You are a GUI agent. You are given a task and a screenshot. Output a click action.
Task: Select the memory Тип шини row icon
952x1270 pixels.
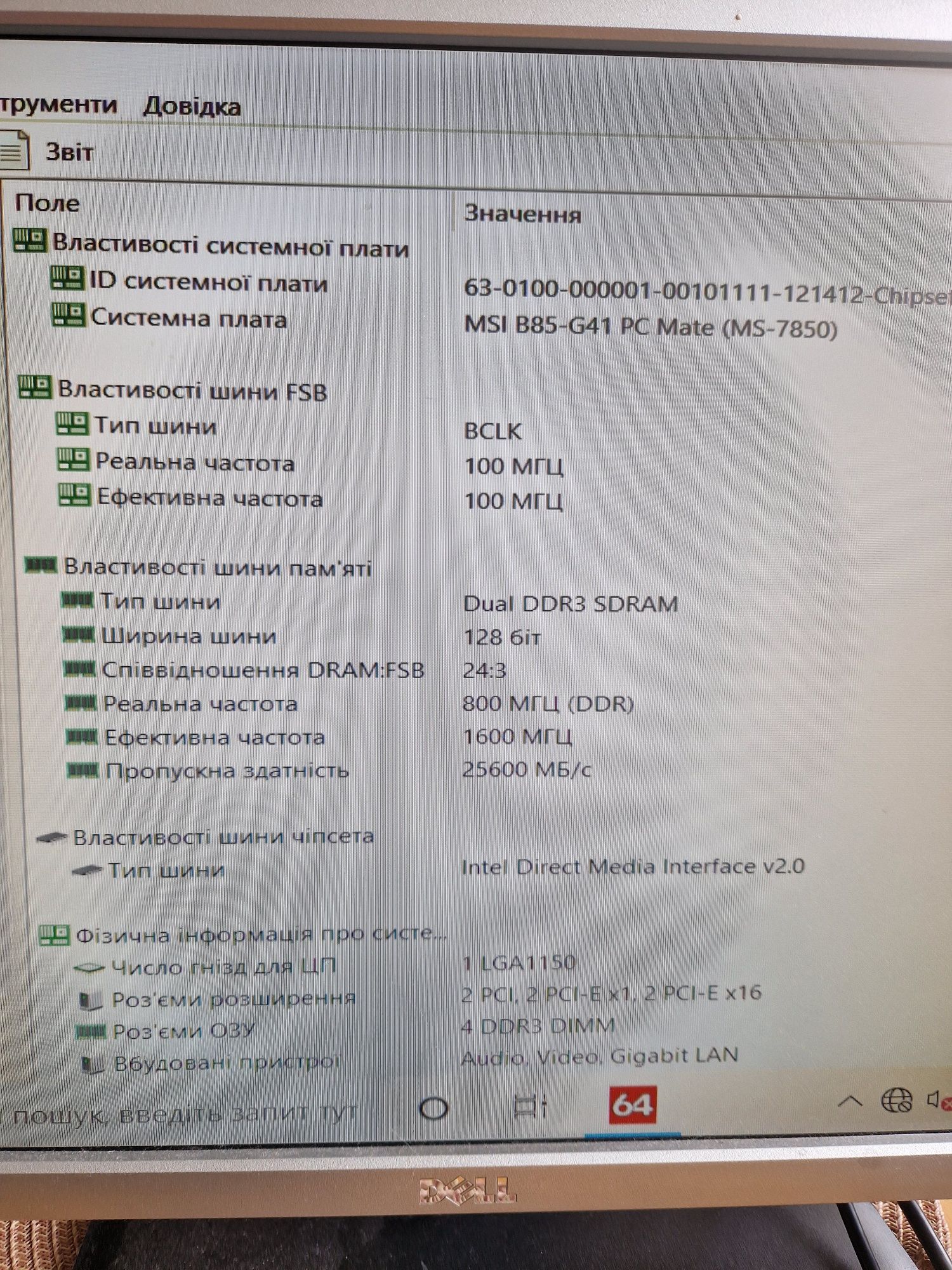pos(77,599)
